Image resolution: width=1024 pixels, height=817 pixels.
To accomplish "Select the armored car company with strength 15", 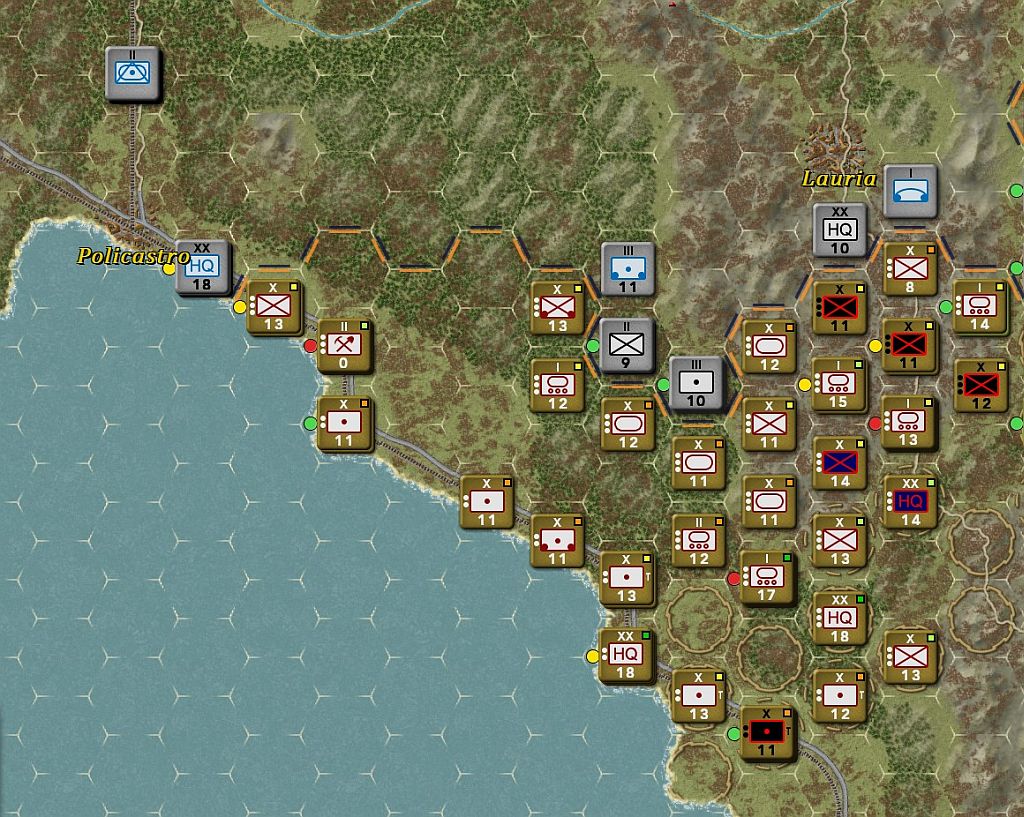I will pos(839,384).
